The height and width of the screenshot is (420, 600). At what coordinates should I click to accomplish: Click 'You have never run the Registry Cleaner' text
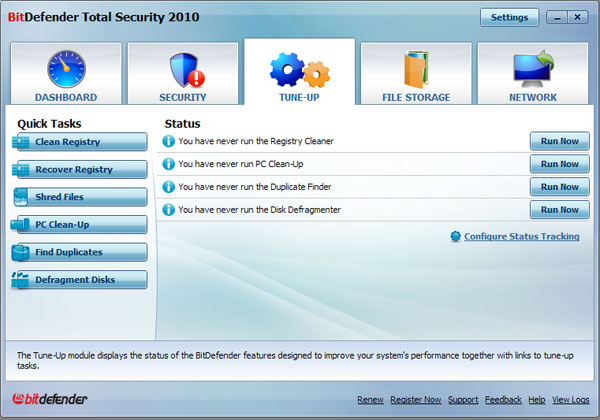(x=256, y=141)
